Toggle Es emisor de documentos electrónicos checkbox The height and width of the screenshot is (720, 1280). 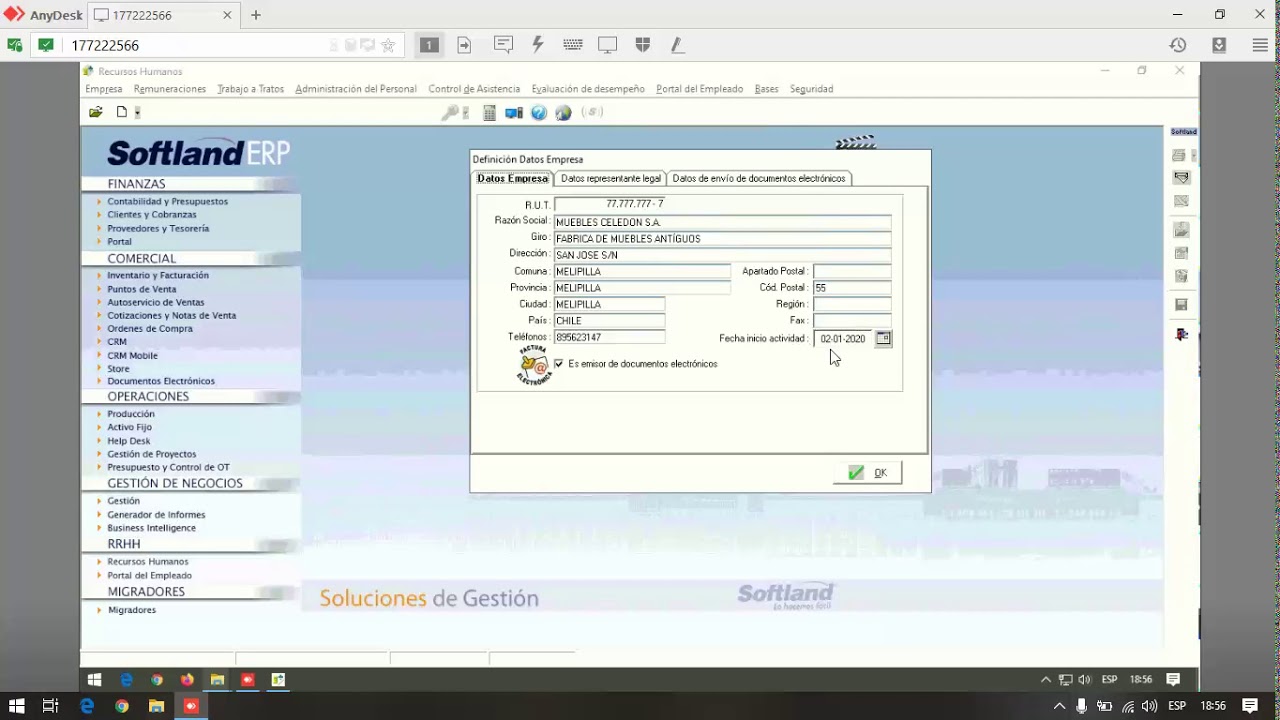pyautogui.click(x=558, y=364)
